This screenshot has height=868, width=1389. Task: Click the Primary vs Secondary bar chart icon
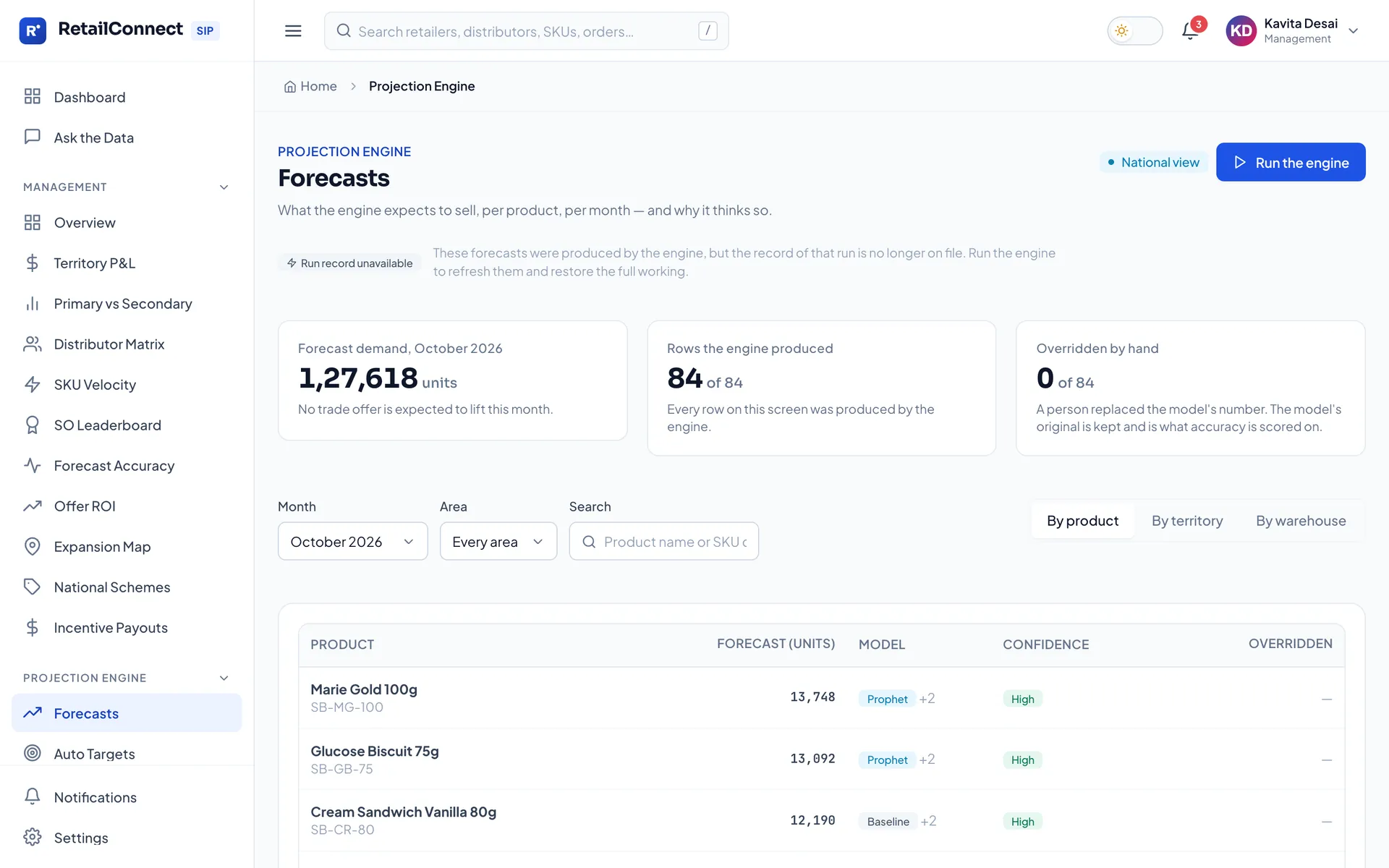coord(33,303)
